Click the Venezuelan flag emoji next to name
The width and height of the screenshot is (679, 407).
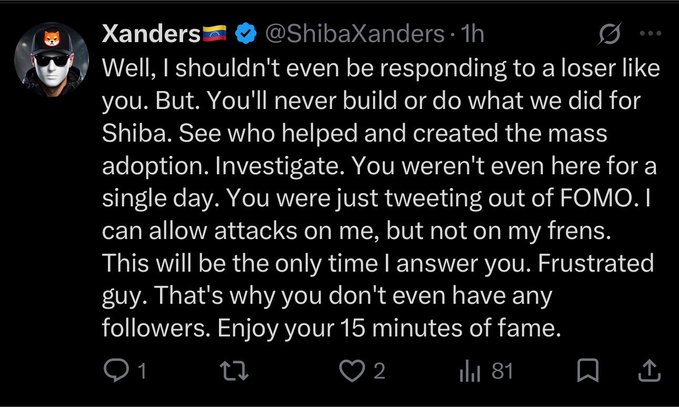point(215,33)
